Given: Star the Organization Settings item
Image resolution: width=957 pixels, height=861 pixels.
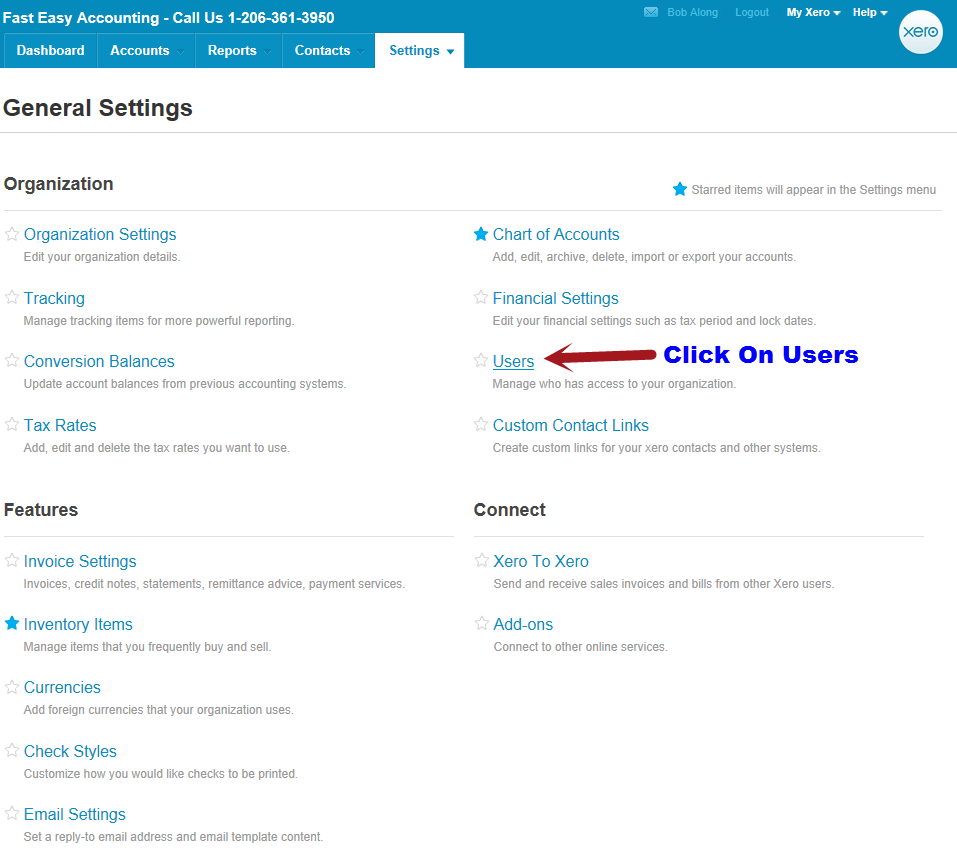Looking at the screenshot, I should pos(12,235).
